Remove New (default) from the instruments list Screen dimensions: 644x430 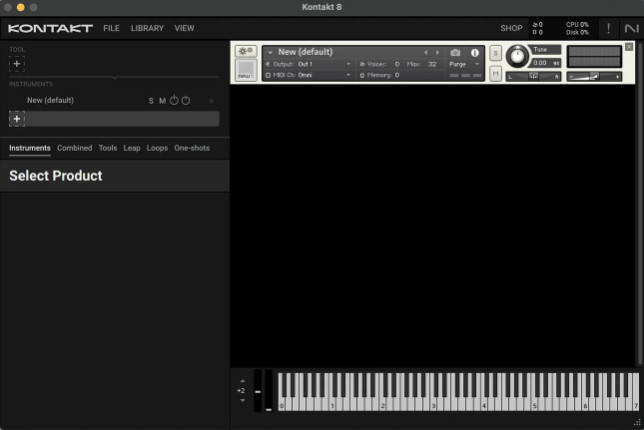pyautogui.click(x=212, y=101)
